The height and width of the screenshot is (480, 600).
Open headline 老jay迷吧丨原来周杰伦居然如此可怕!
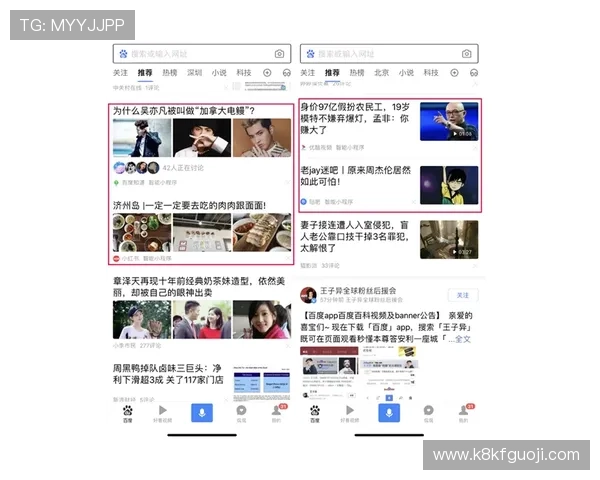click(x=355, y=176)
